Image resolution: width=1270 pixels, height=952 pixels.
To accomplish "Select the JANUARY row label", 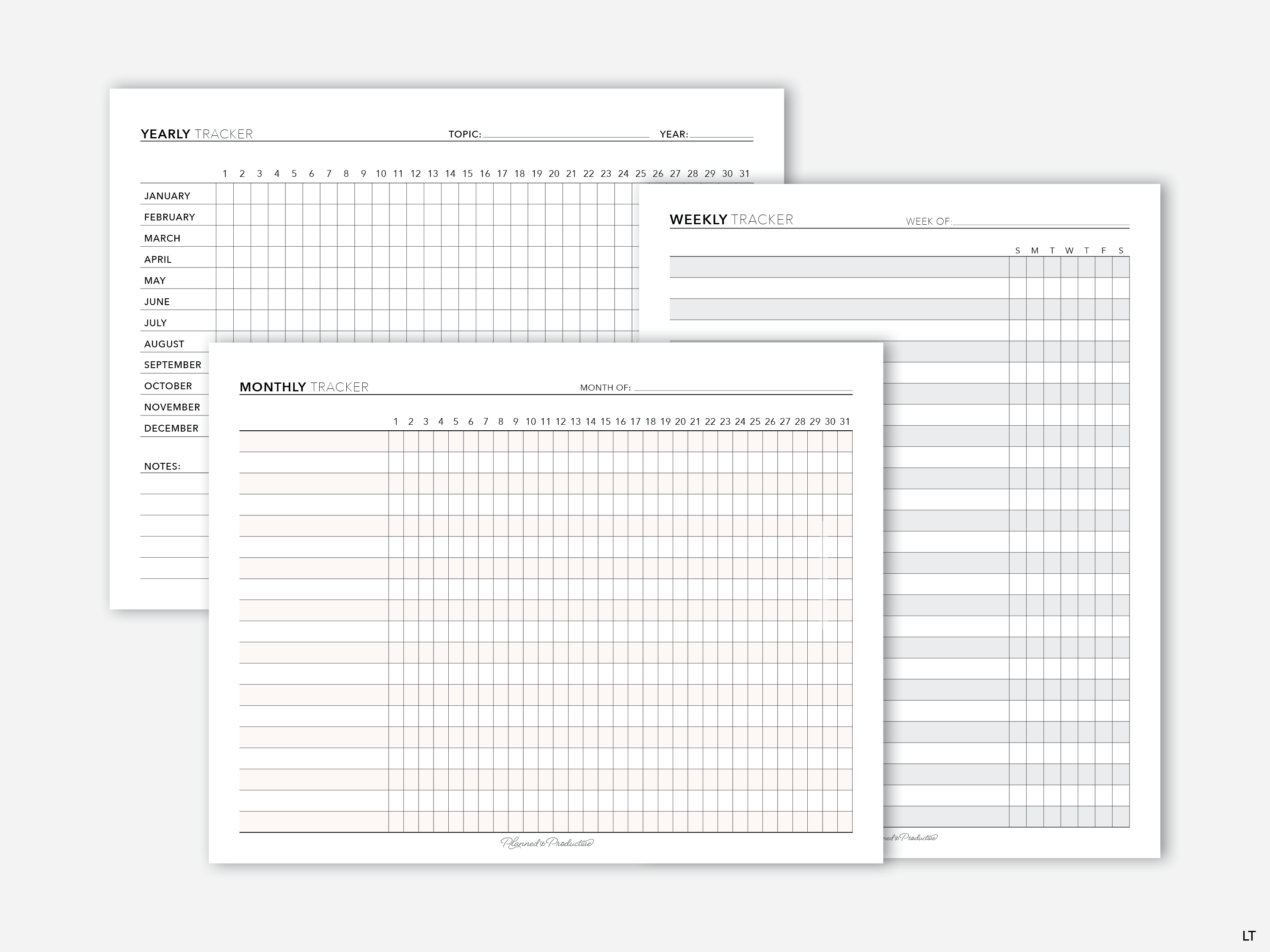I will [x=167, y=195].
